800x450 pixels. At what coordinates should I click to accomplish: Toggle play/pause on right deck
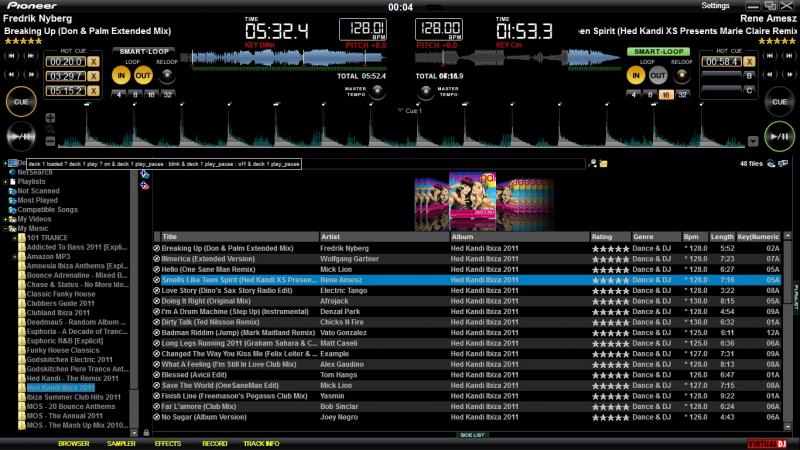(779, 136)
